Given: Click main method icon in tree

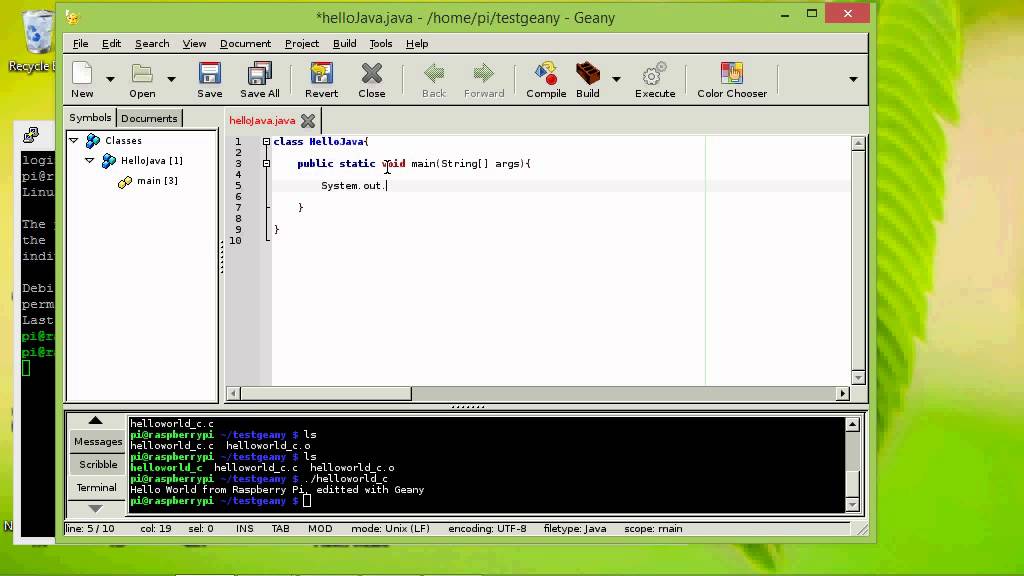Looking at the screenshot, I should 125,182.
